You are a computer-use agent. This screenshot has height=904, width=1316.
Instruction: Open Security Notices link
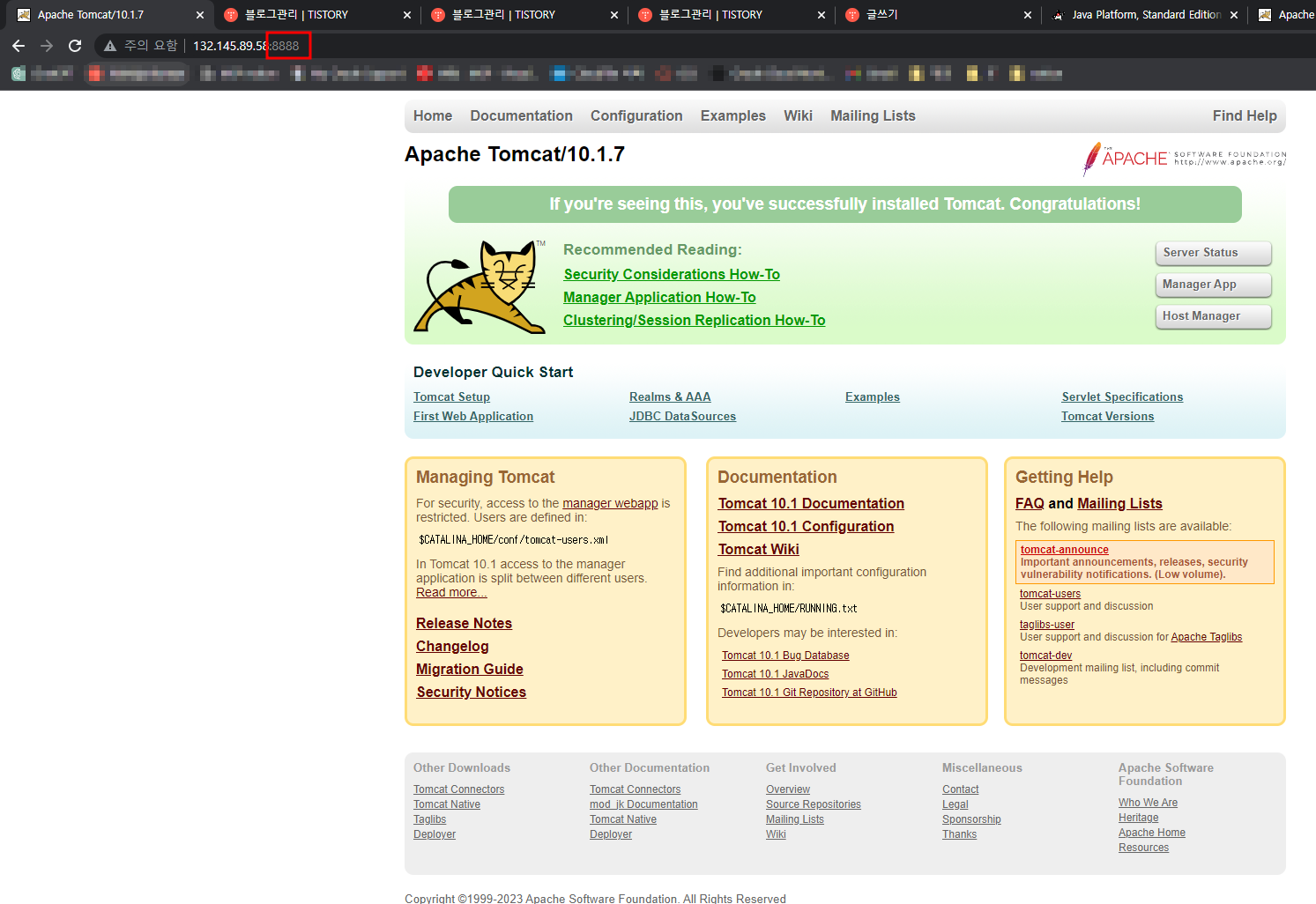click(472, 693)
